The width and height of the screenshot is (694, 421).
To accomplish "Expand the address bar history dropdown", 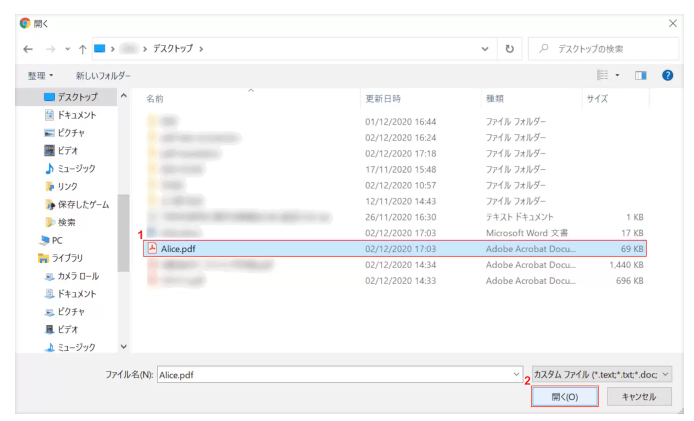I will click(485, 48).
